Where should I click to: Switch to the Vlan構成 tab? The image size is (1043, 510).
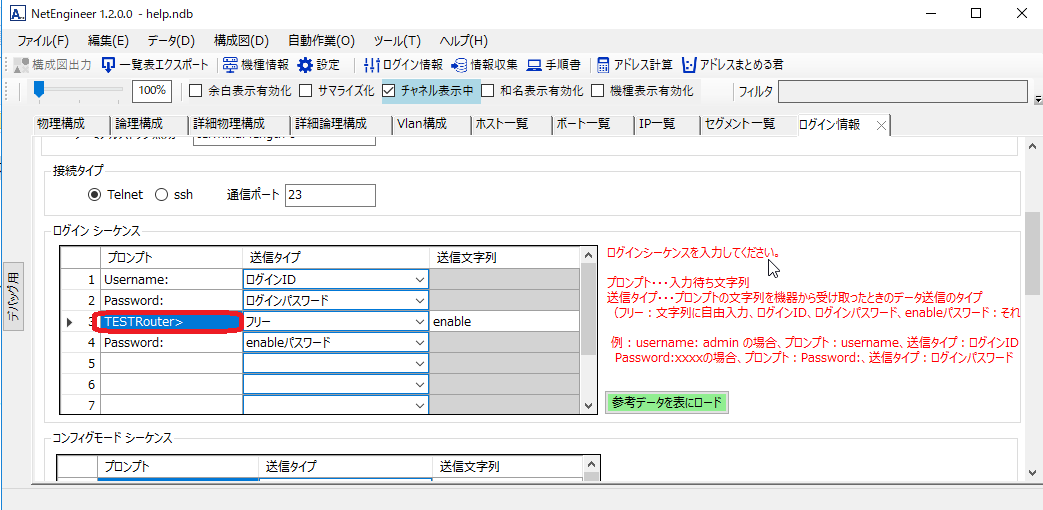[x=421, y=124]
